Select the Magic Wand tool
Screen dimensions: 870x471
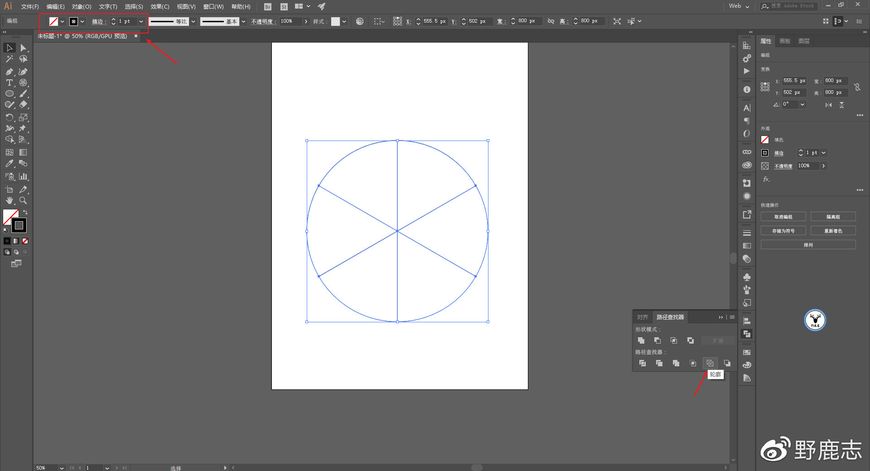coord(9,59)
